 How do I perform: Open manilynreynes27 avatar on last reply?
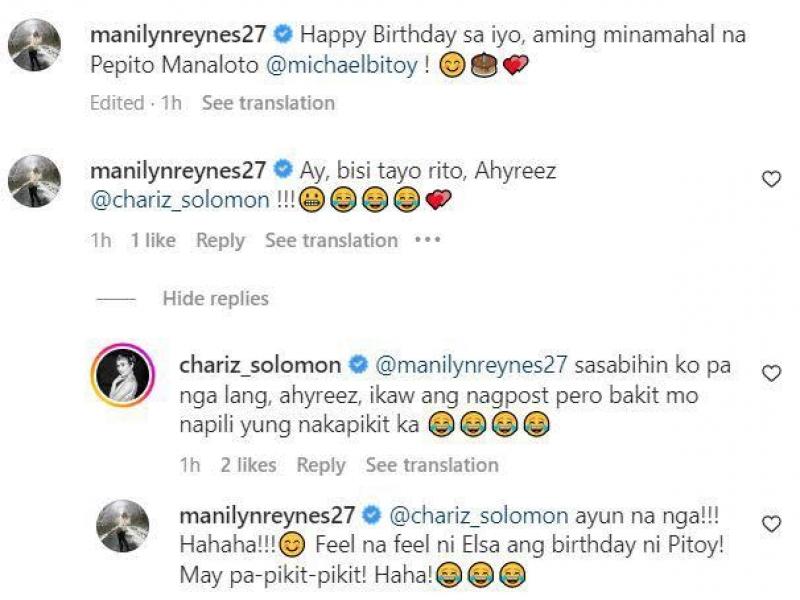122,526
